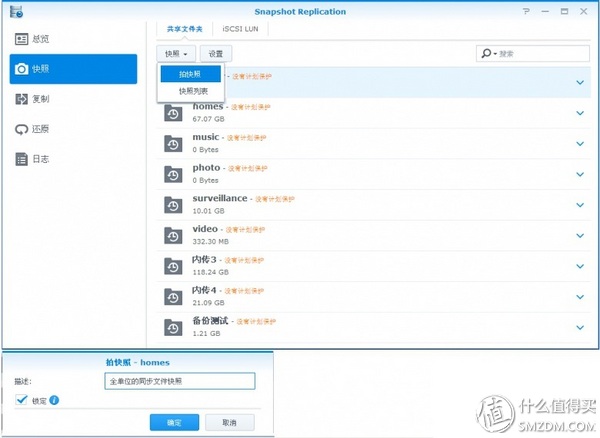This screenshot has width=600, height=438.
Task: Select the surveillance folder name
Action: click(x=220, y=198)
